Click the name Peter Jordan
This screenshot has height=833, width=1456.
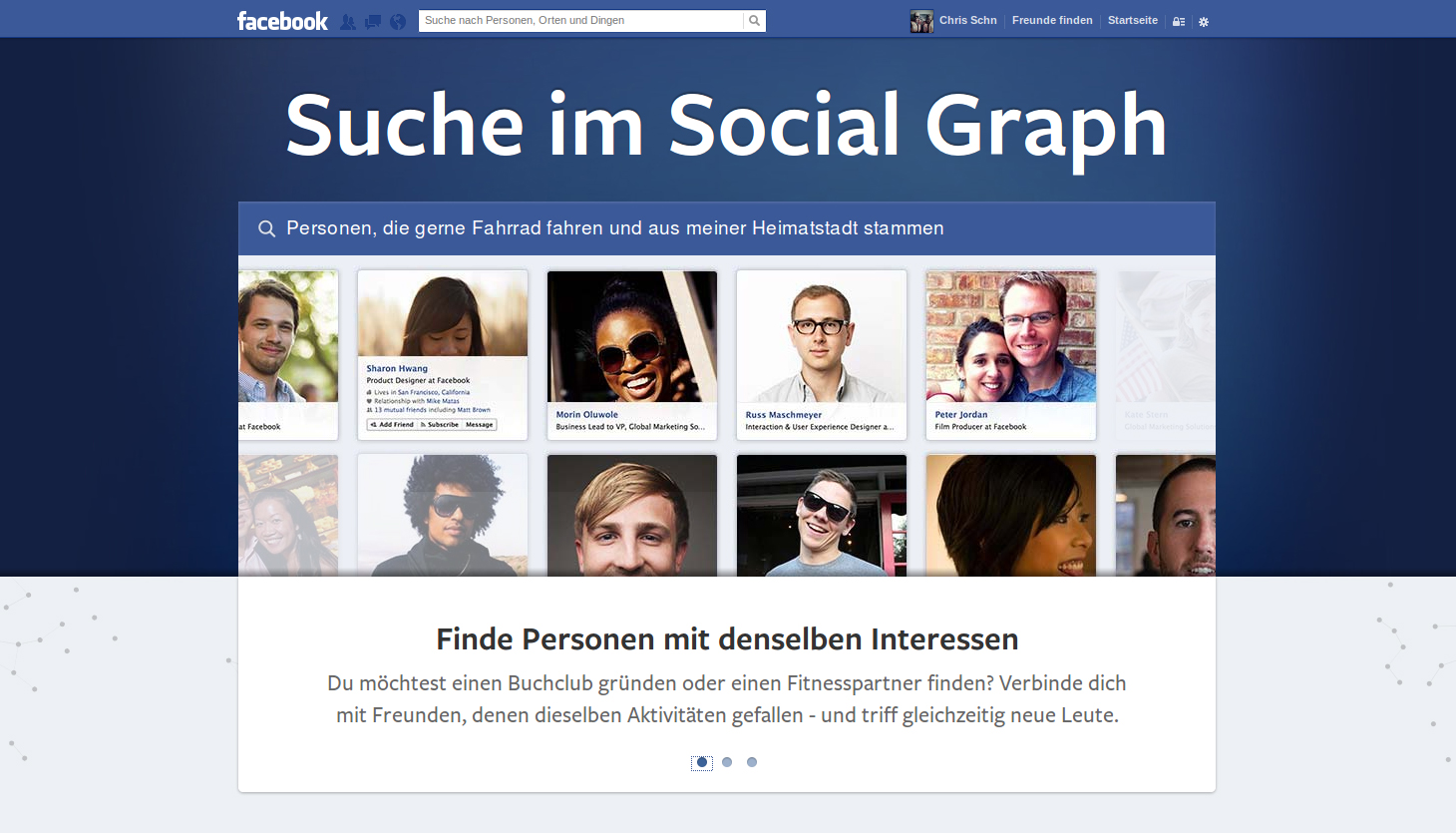[961, 415]
